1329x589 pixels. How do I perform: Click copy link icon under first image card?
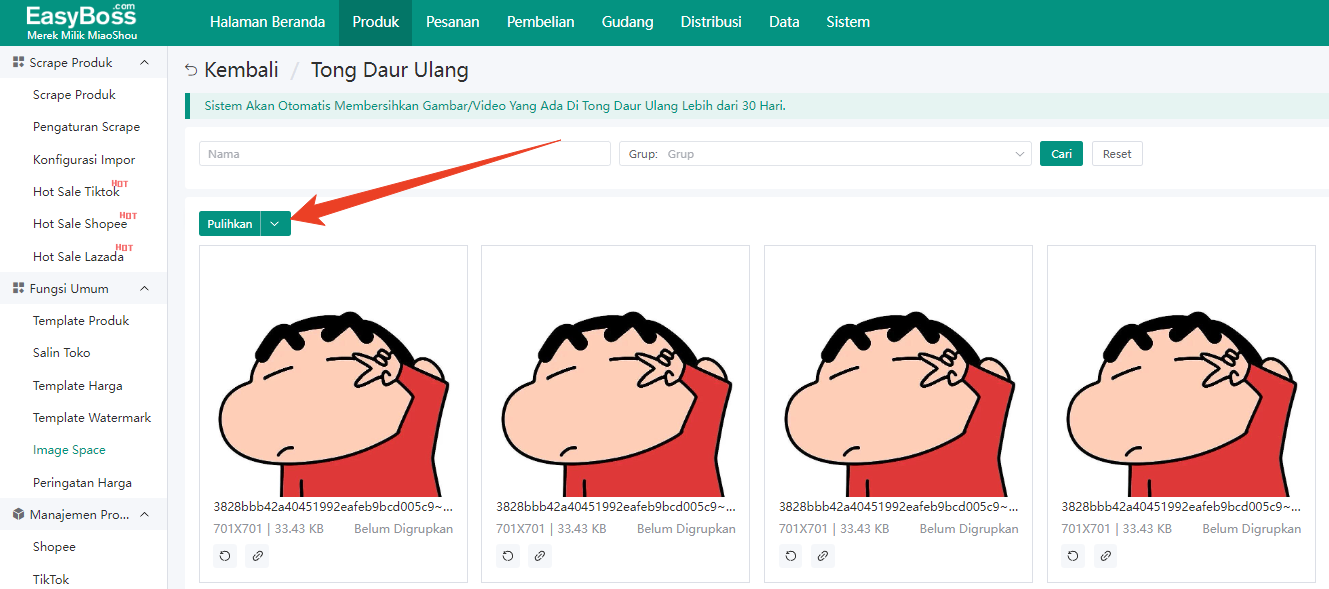pyautogui.click(x=257, y=556)
